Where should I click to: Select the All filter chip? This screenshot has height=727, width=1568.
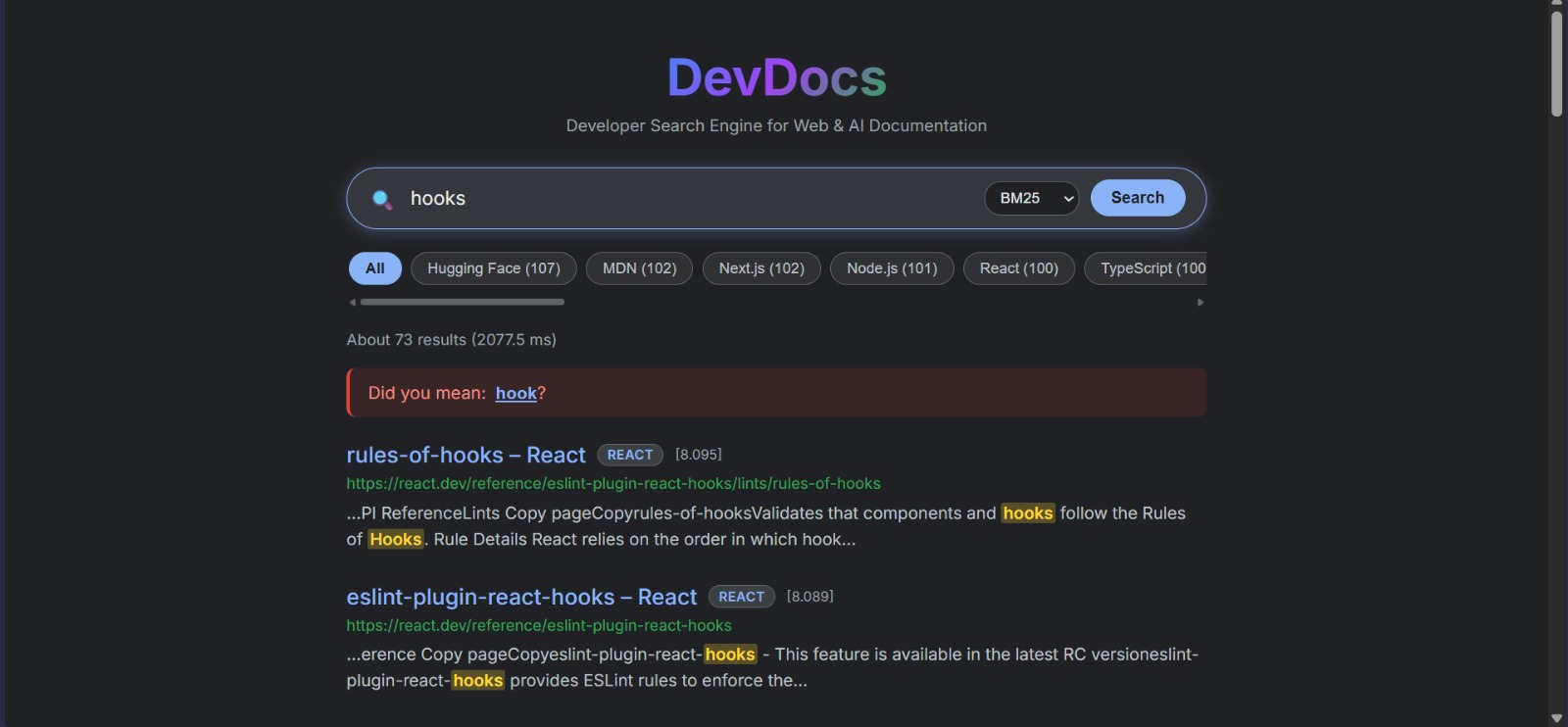374,268
